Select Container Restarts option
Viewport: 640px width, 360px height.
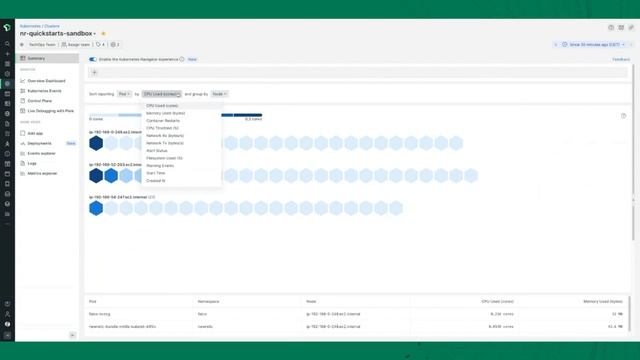tap(182, 121)
